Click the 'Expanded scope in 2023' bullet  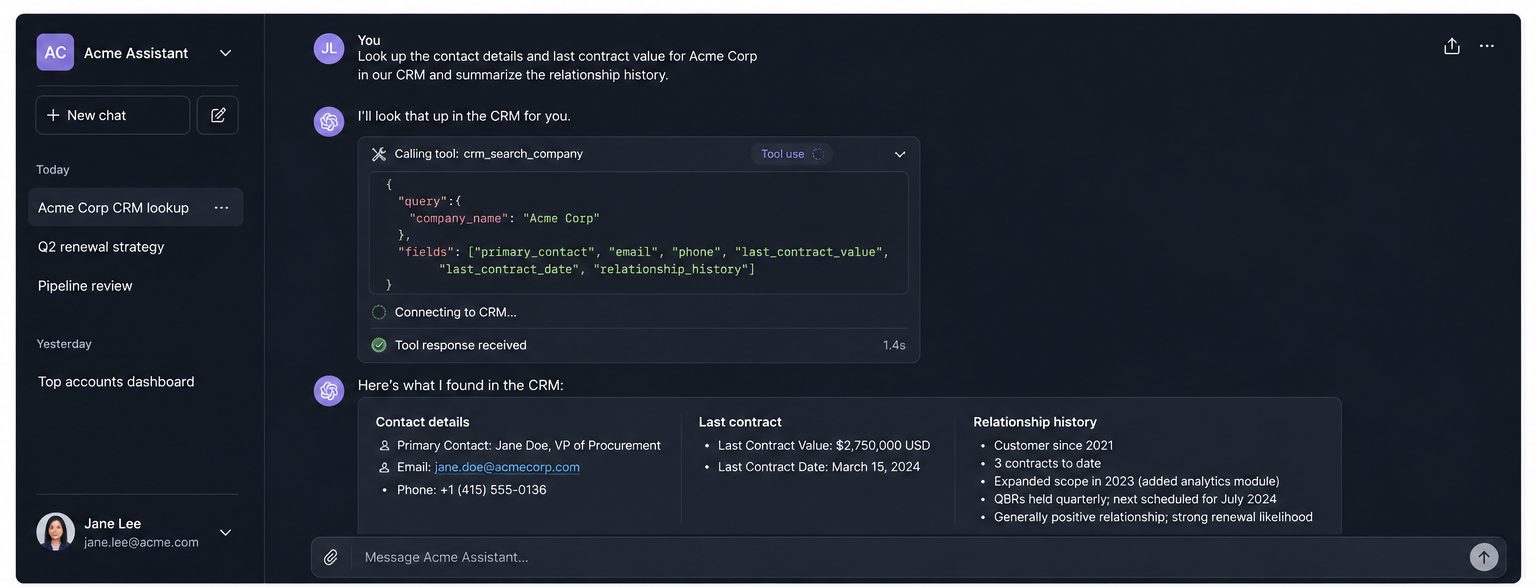1137,481
